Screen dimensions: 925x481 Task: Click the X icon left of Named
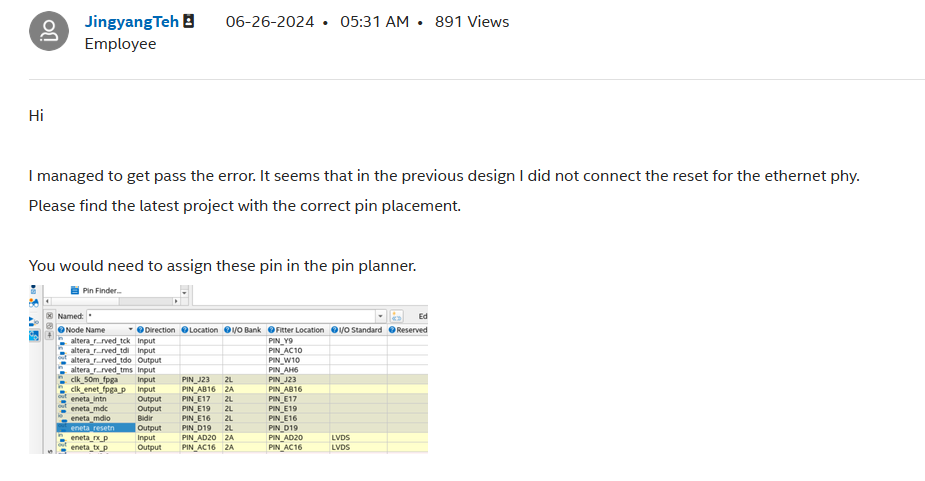[49, 316]
